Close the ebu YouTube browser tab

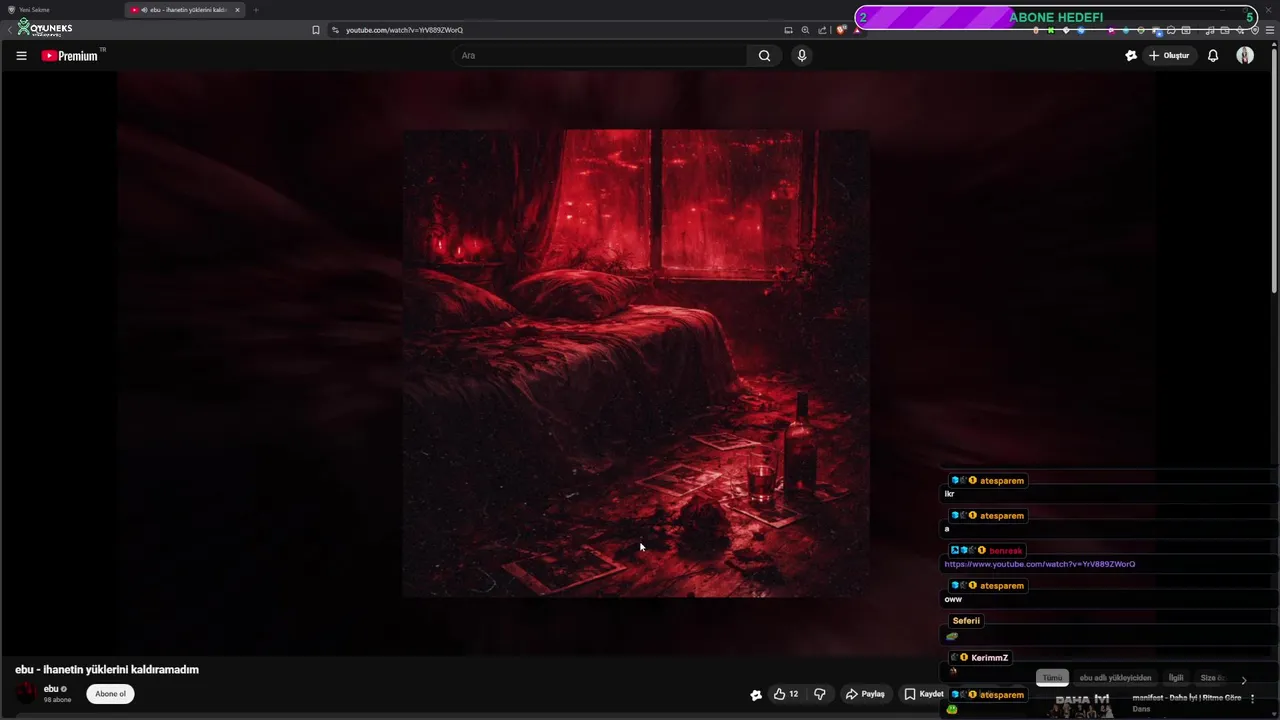pyautogui.click(x=237, y=10)
